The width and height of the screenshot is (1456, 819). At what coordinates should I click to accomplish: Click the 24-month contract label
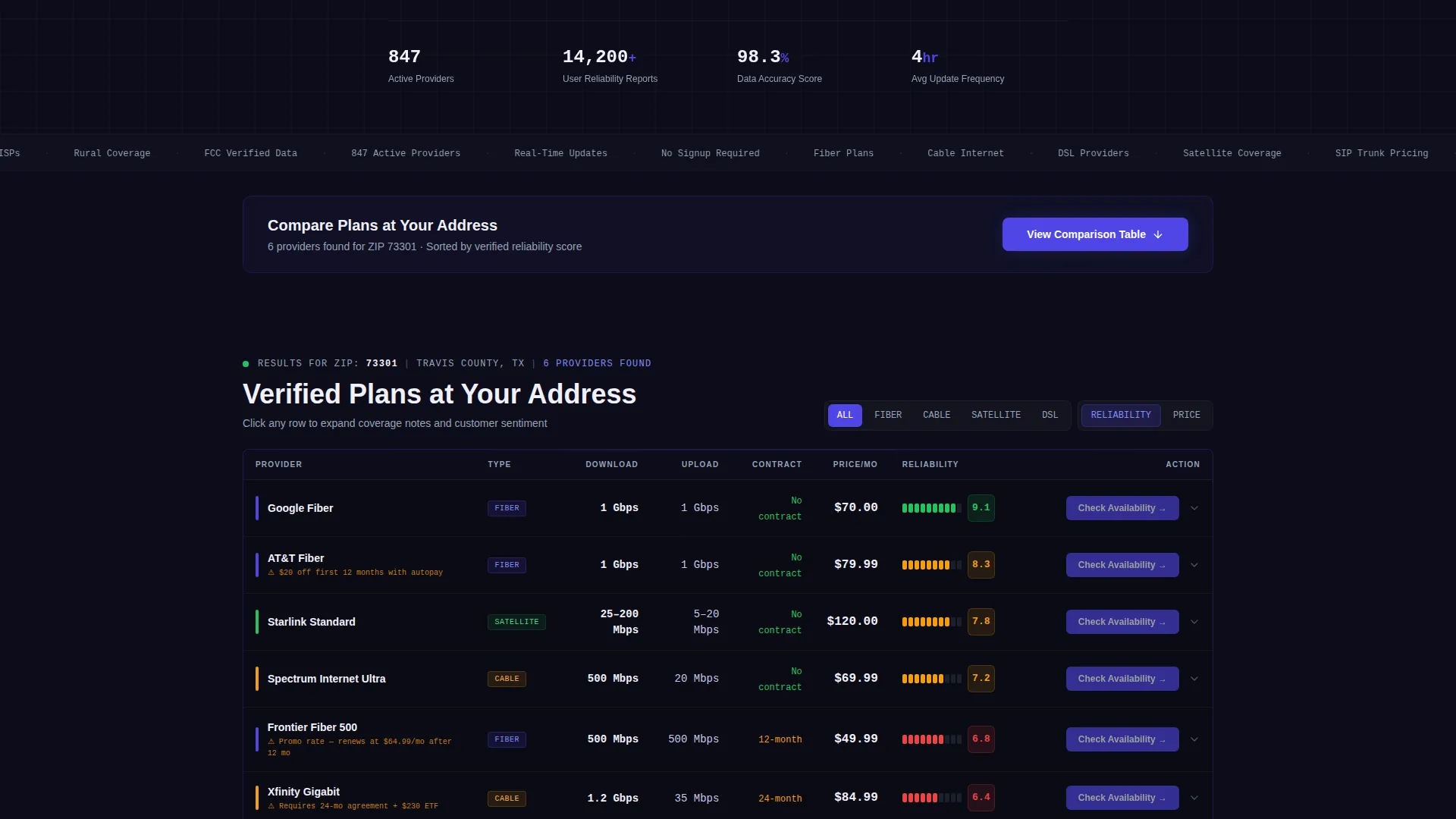780,799
